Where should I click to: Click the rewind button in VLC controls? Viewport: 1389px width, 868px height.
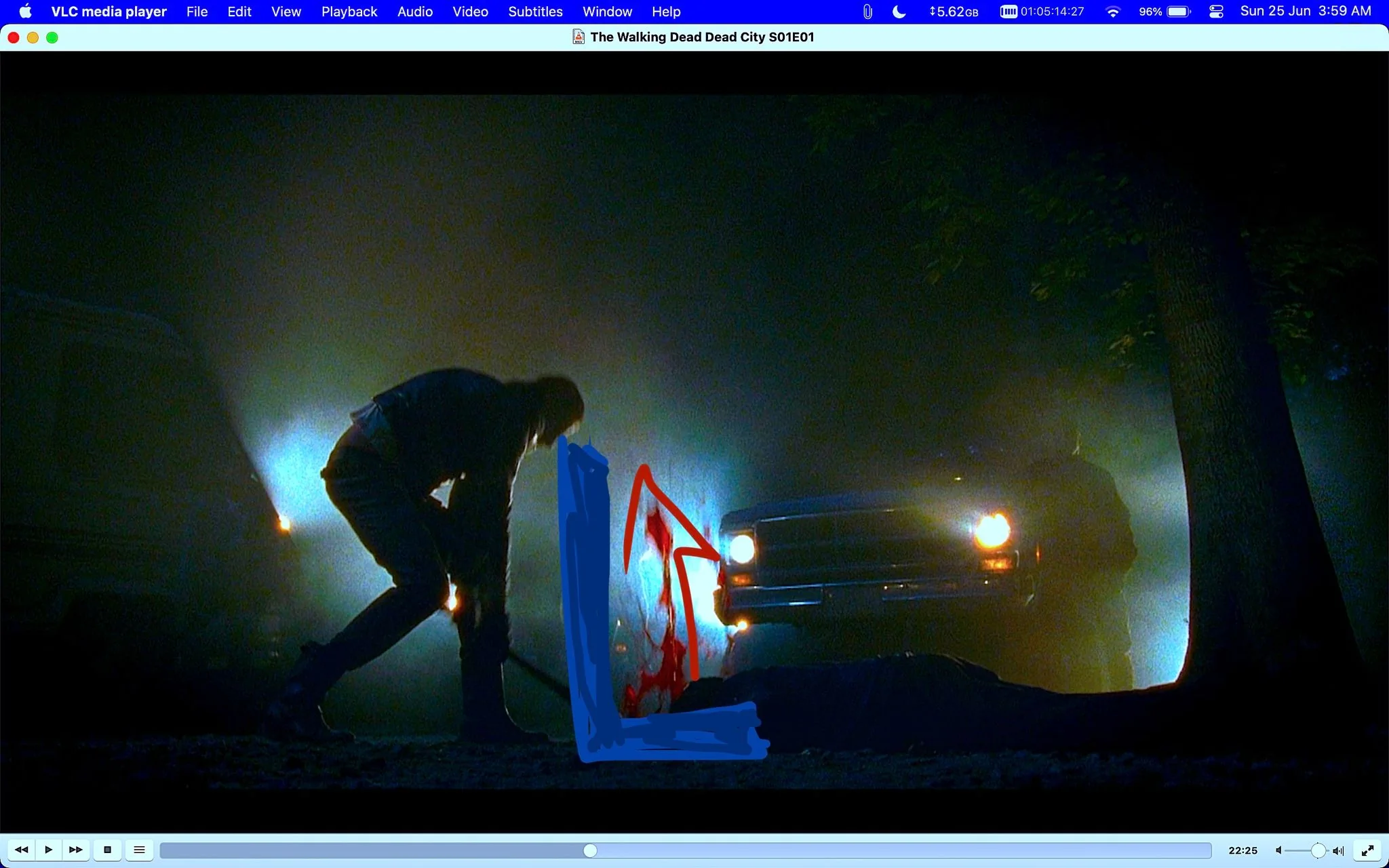(x=21, y=850)
